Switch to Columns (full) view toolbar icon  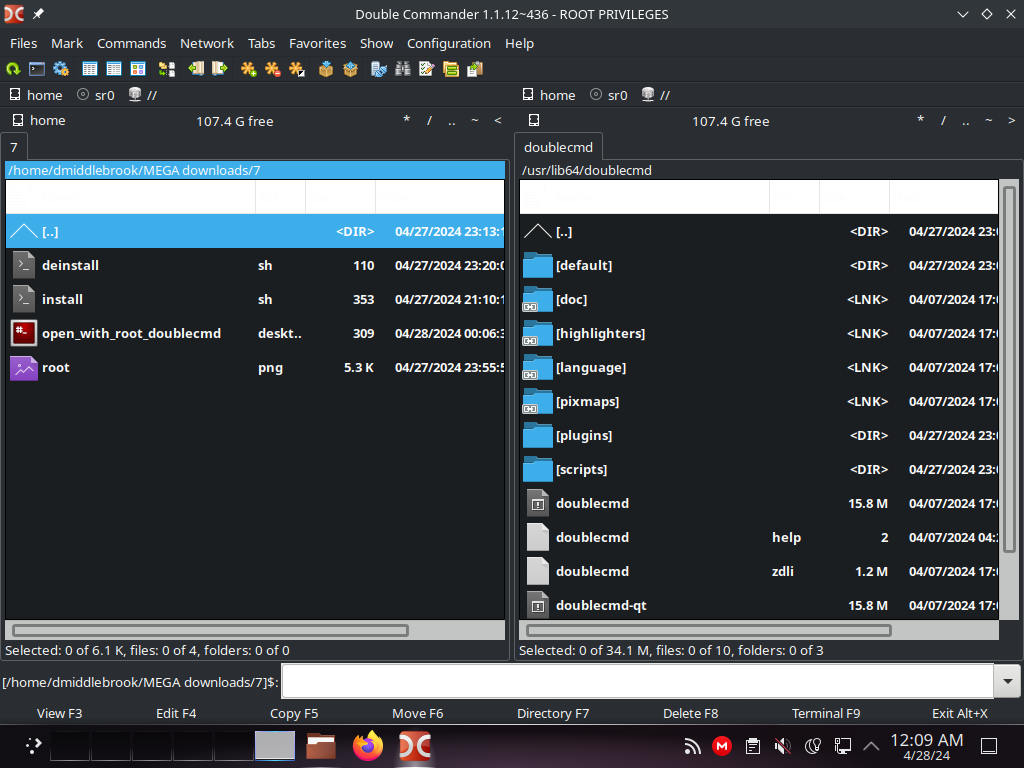114,69
